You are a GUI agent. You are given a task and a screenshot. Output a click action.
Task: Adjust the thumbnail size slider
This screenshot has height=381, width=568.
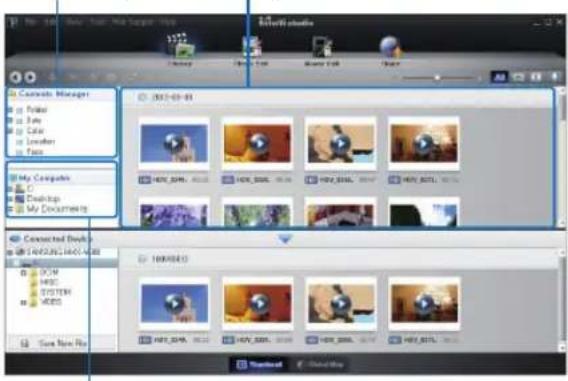pyautogui.click(x=438, y=78)
